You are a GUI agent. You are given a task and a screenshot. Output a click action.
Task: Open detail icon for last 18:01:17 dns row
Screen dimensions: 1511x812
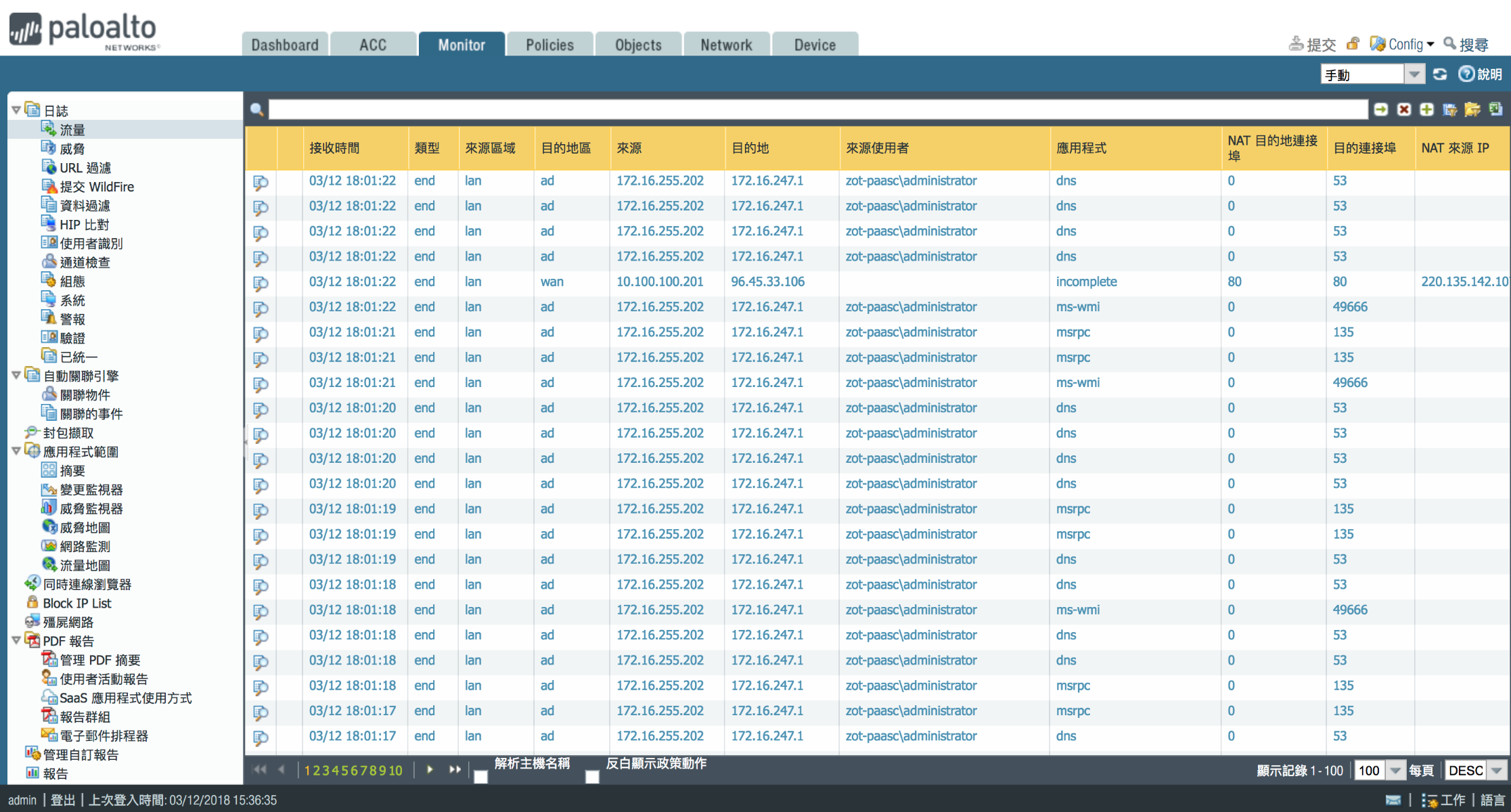(261, 737)
